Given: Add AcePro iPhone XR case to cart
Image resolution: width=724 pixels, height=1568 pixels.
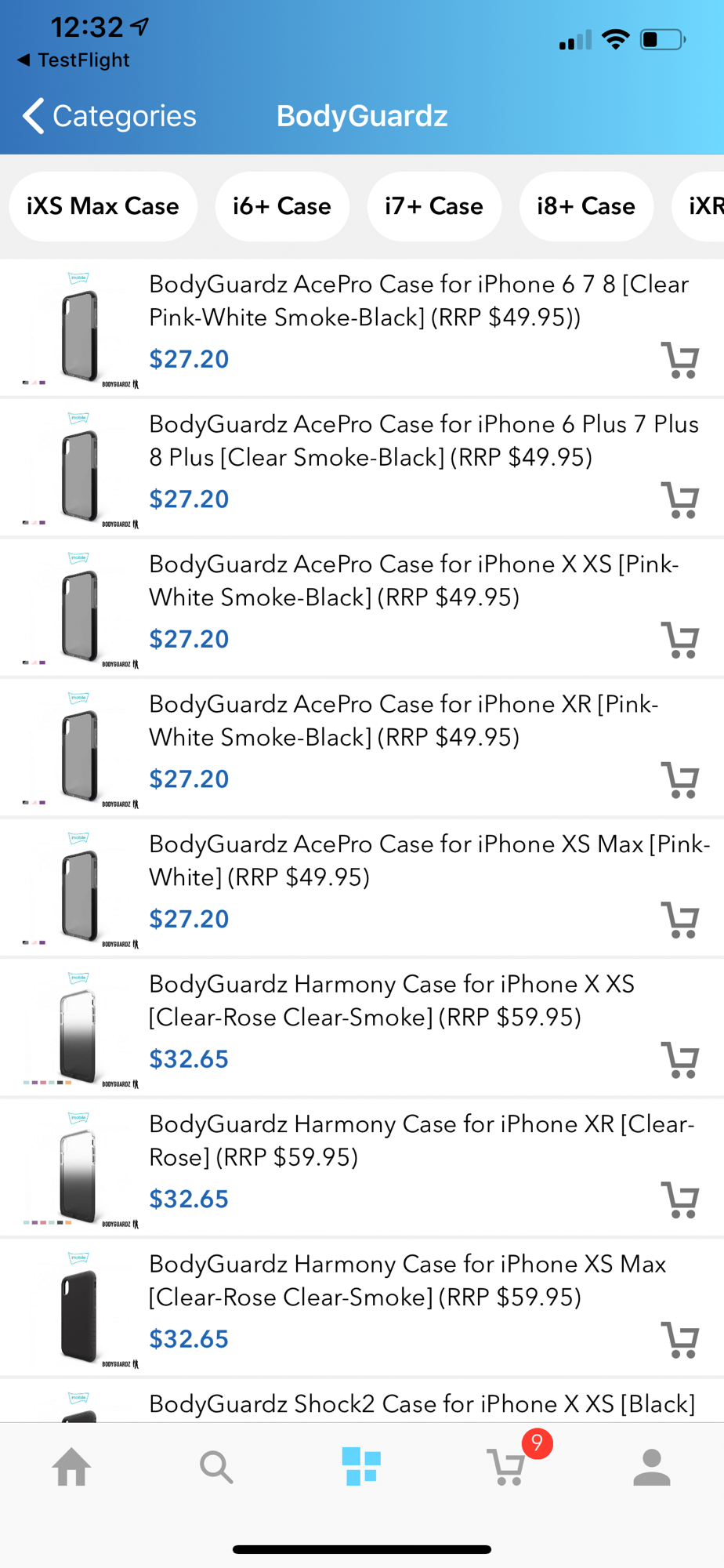Looking at the screenshot, I should point(679,780).
